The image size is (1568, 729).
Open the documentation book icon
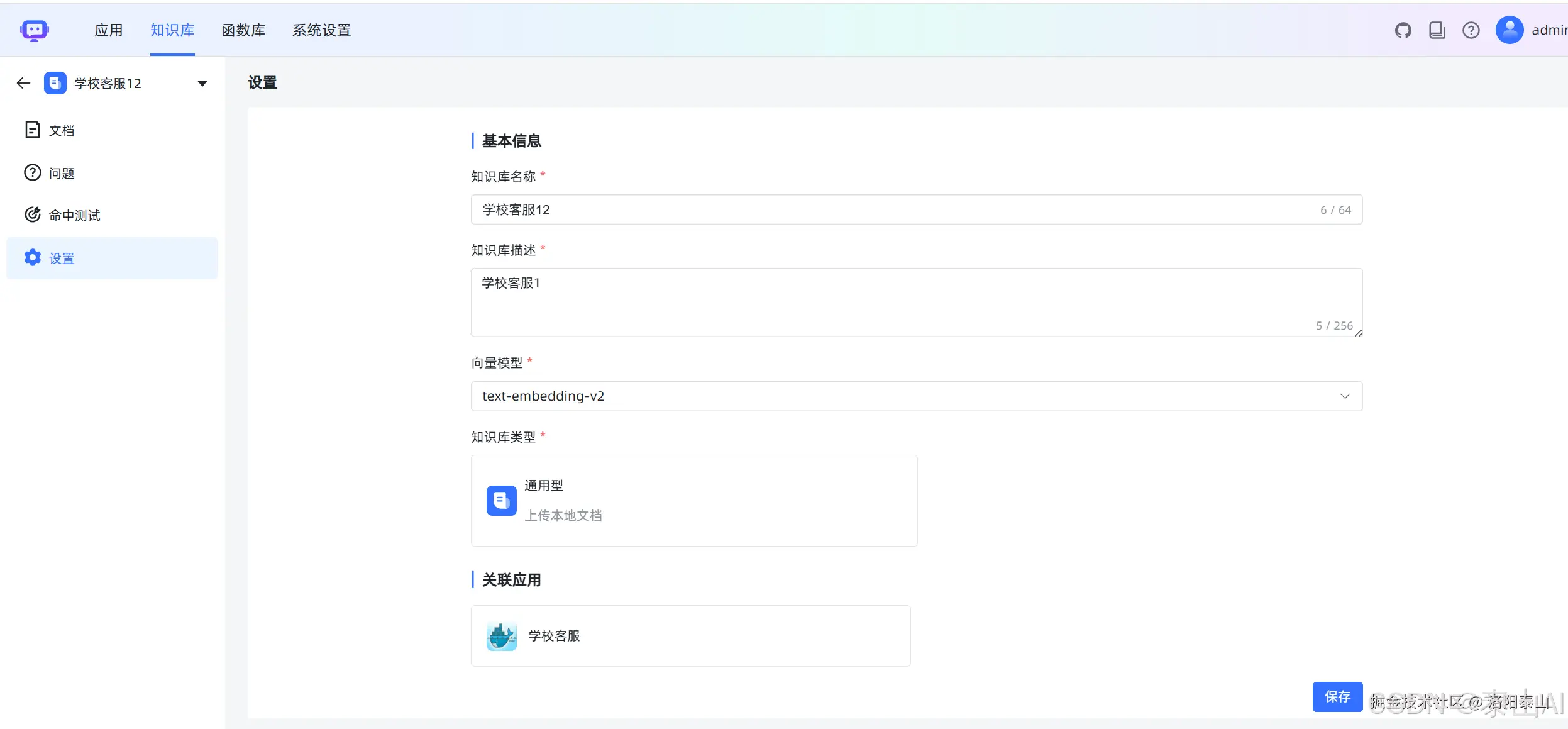point(1437,30)
